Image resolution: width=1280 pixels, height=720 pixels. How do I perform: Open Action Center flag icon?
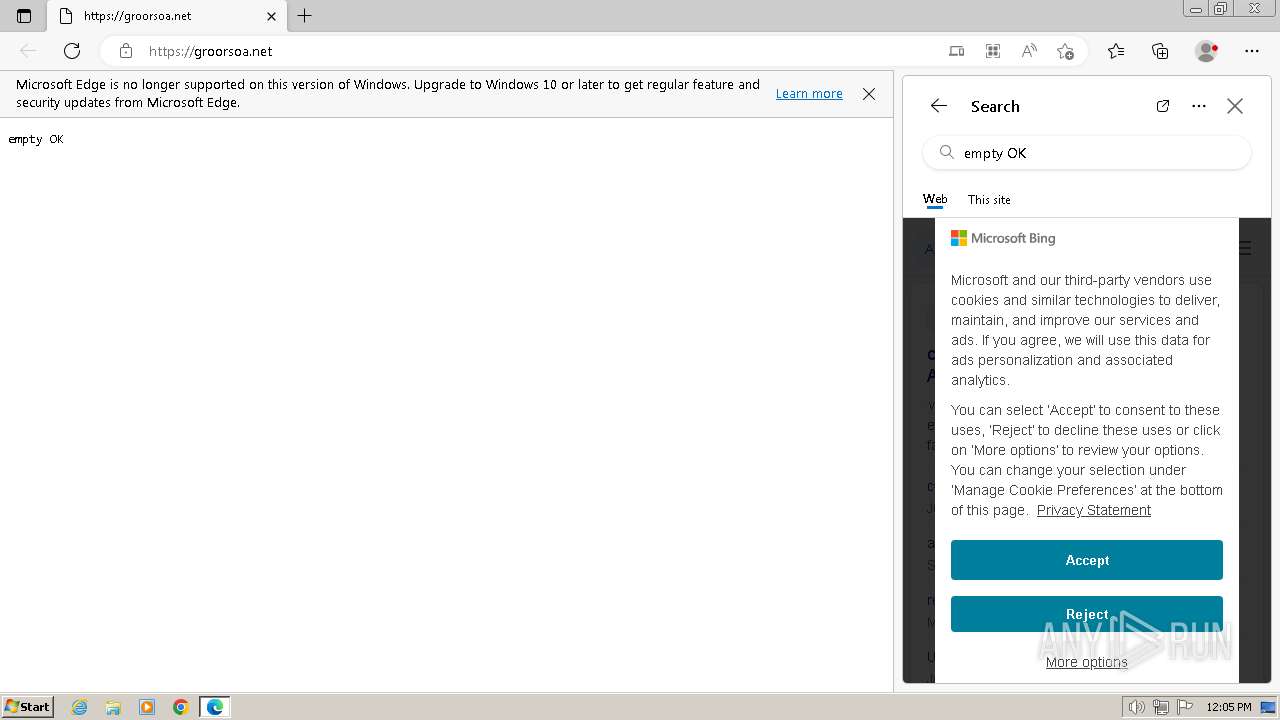[1185, 707]
